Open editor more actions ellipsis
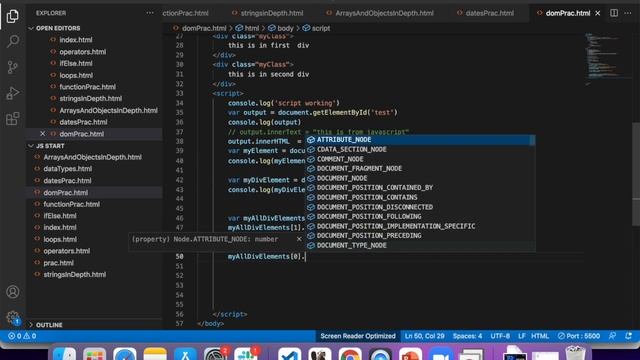This screenshot has height=360, width=640. click(x=628, y=13)
